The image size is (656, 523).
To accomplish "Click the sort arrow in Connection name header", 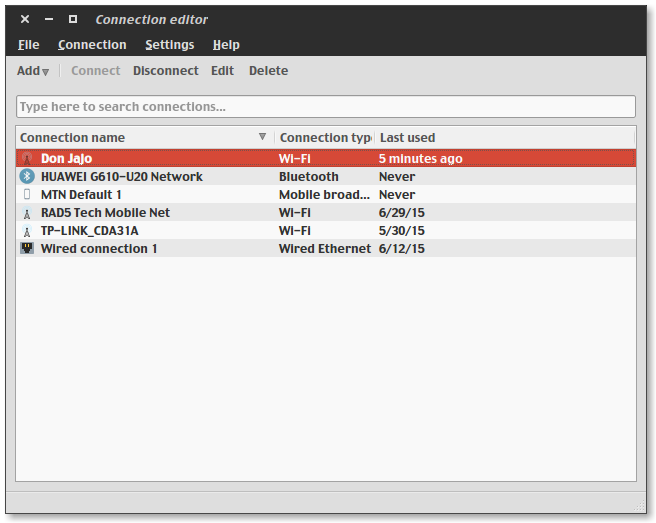I will coord(262,137).
